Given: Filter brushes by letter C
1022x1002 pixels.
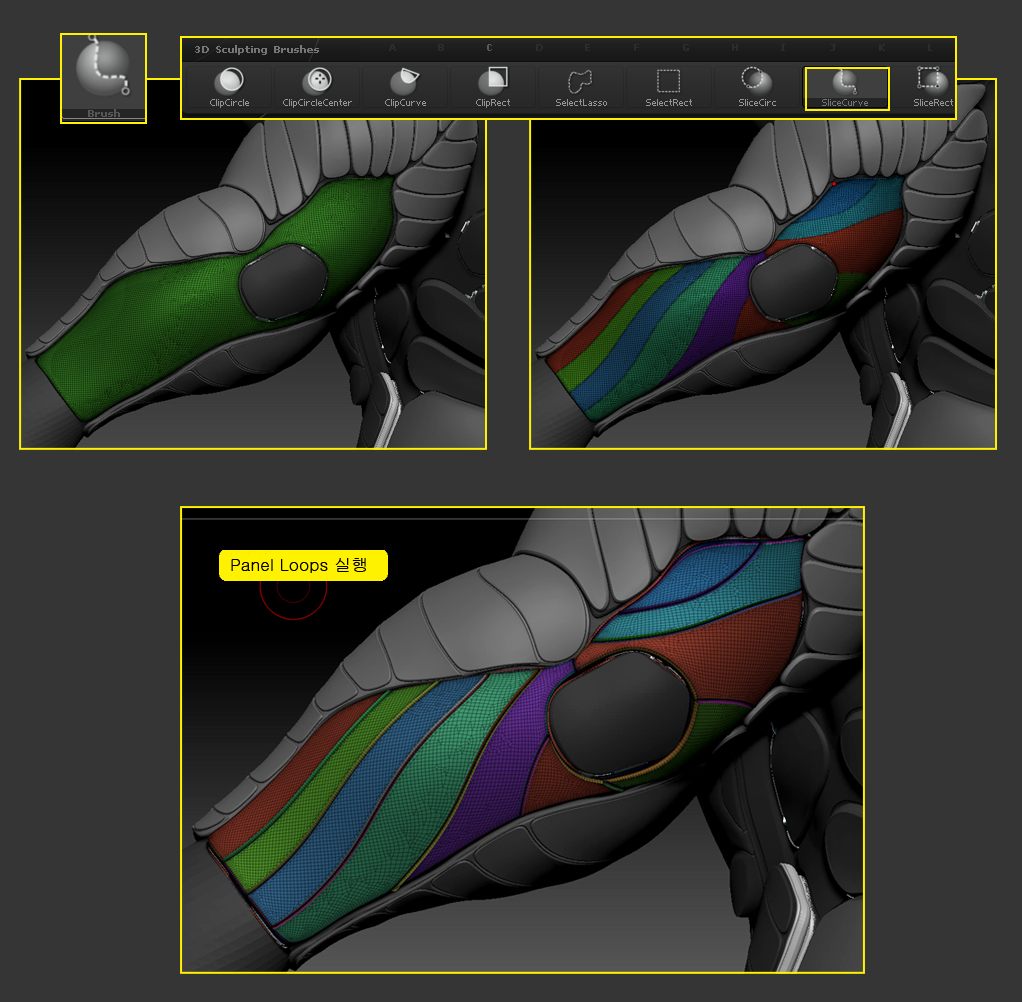Looking at the screenshot, I should [x=489, y=48].
